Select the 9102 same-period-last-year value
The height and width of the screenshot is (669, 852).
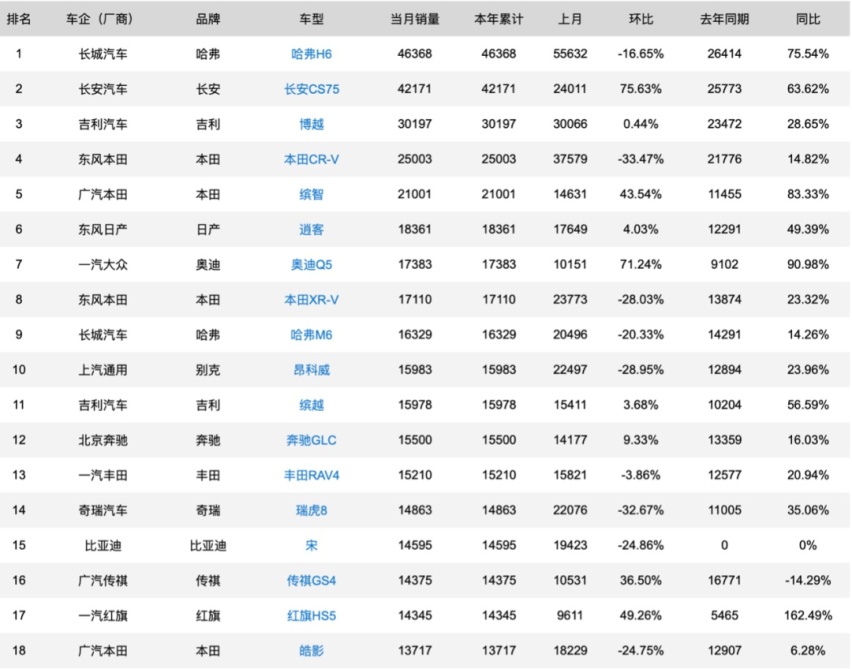pyautogui.click(x=724, y=265)
